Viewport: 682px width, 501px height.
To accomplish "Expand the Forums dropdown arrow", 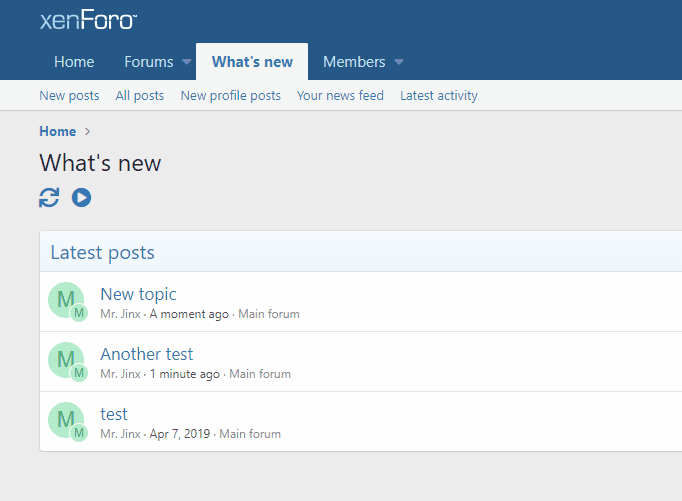I will click(x=186, y=62).
